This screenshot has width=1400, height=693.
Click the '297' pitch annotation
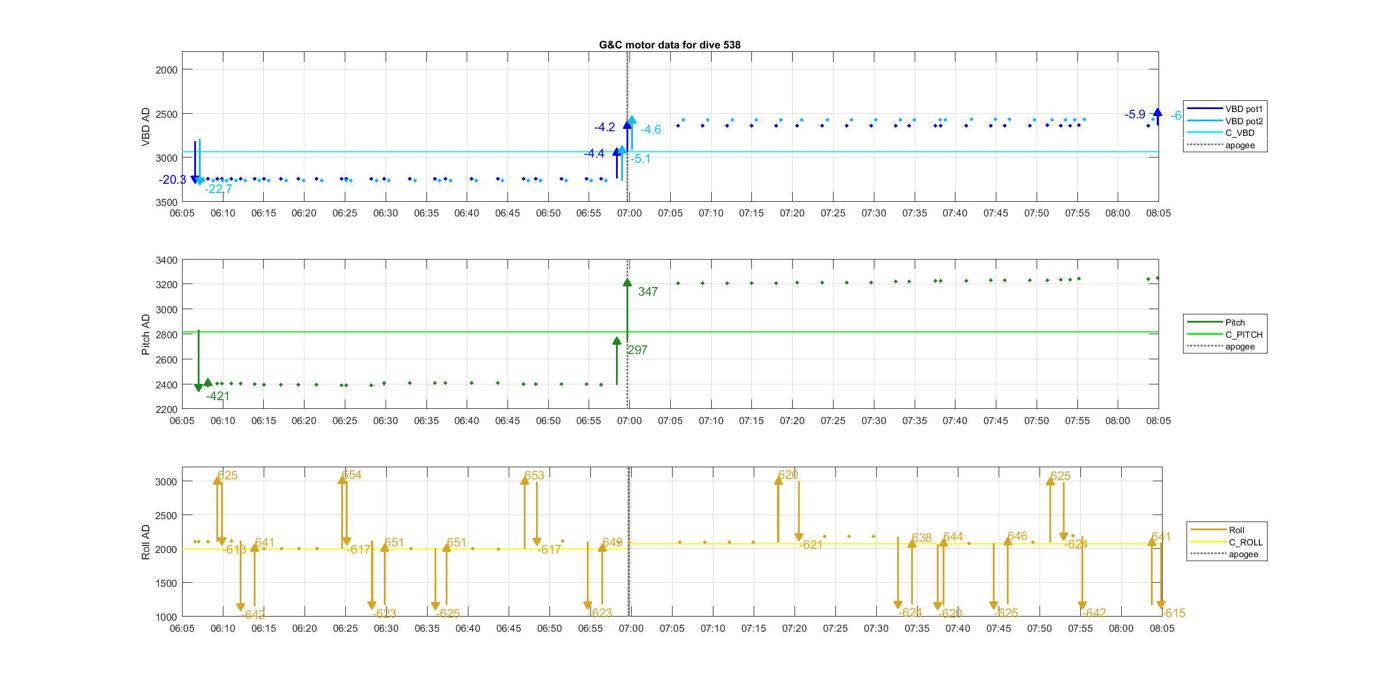637,350
